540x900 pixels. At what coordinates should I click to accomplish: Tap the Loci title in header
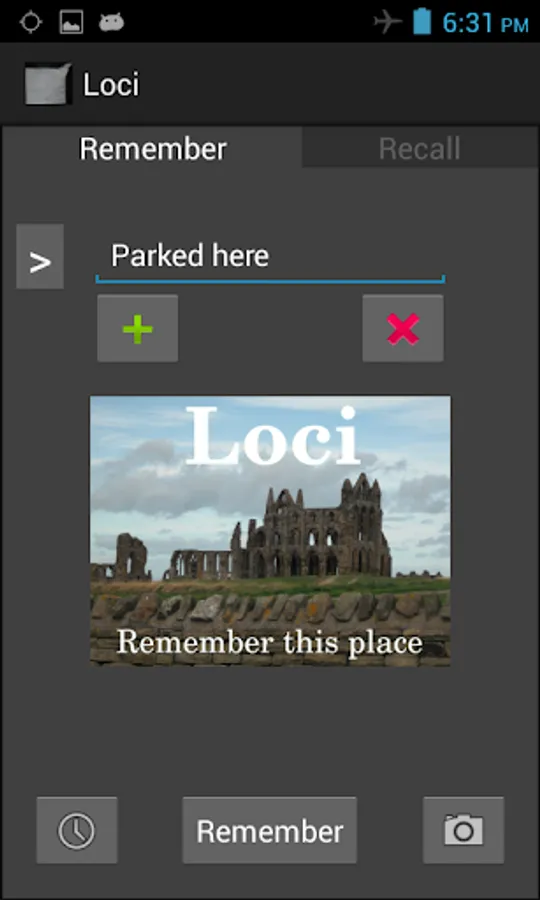click(x=111, y=85)
